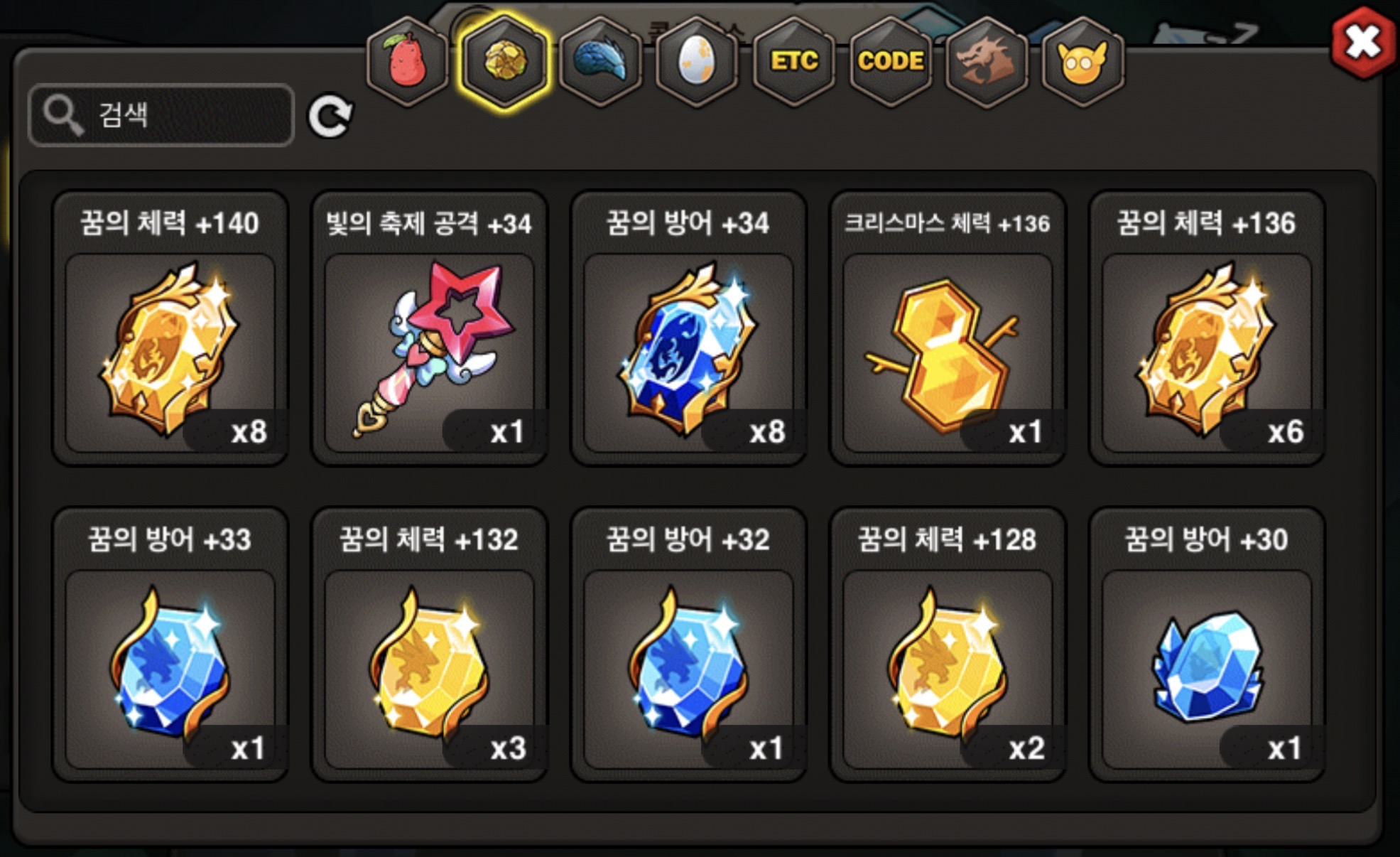The width and height of the screenshot is (1400, 857).
Task: Open the spotted egg category tab
Action: [x=697, y=62]
